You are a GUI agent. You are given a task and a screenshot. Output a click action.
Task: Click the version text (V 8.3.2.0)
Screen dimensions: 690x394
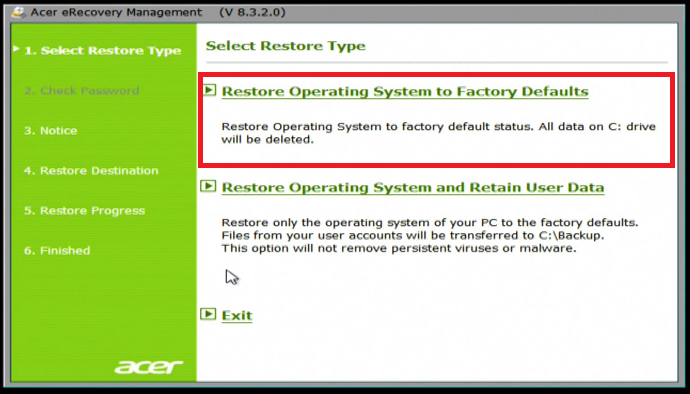tap(252, 12)
